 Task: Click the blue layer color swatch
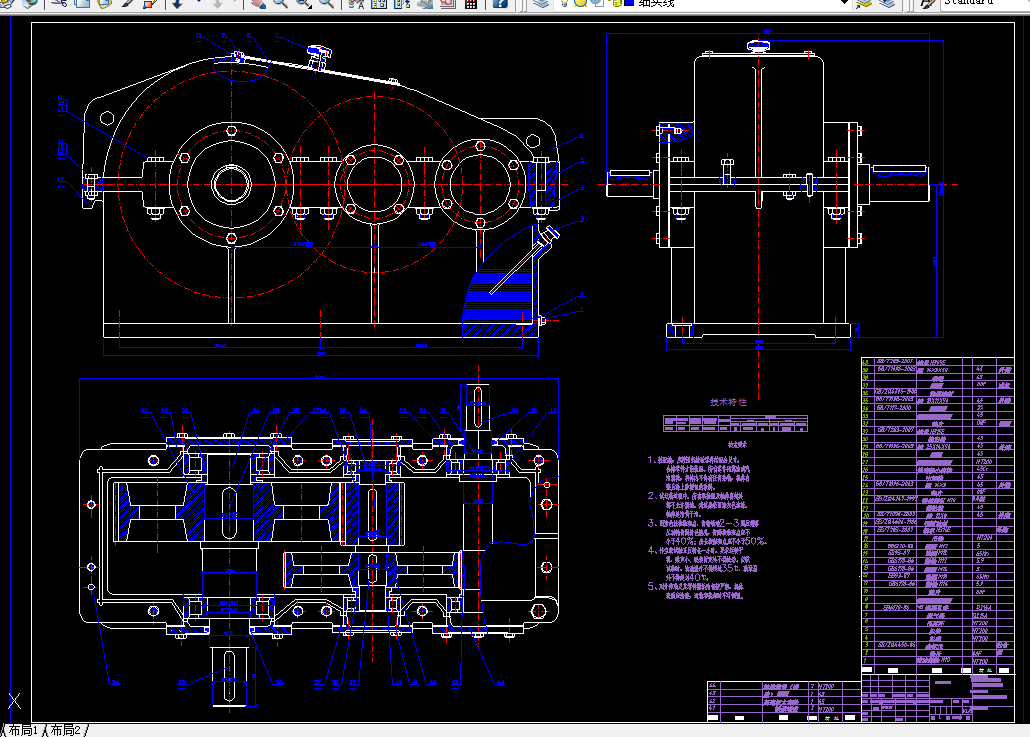coord(629,3)
